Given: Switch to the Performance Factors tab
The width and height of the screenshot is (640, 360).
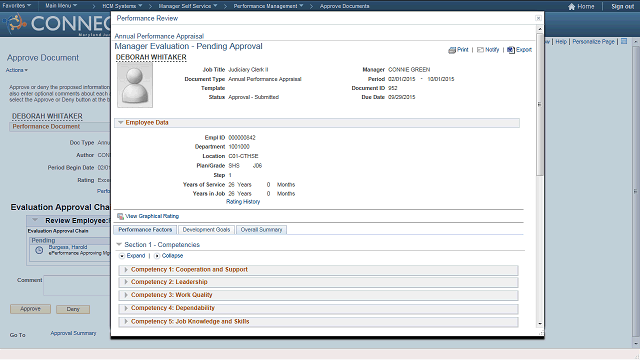Looking at the screenshot, I should (x=145, y=230).
